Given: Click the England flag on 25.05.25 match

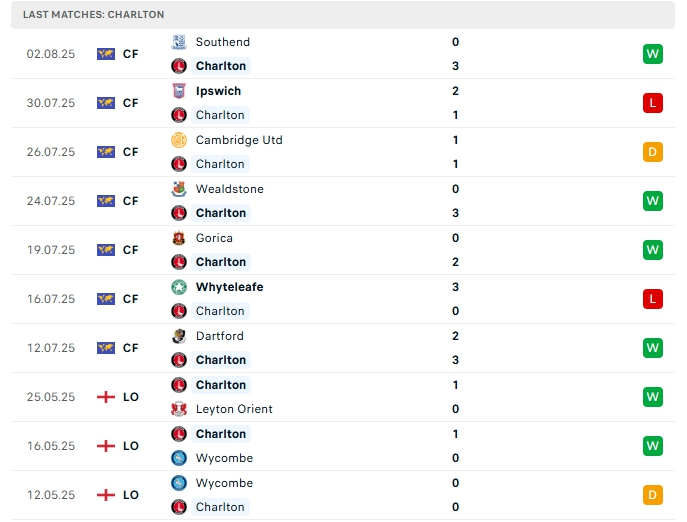Looking at the screenshot, I should click(x=106, y=397).
